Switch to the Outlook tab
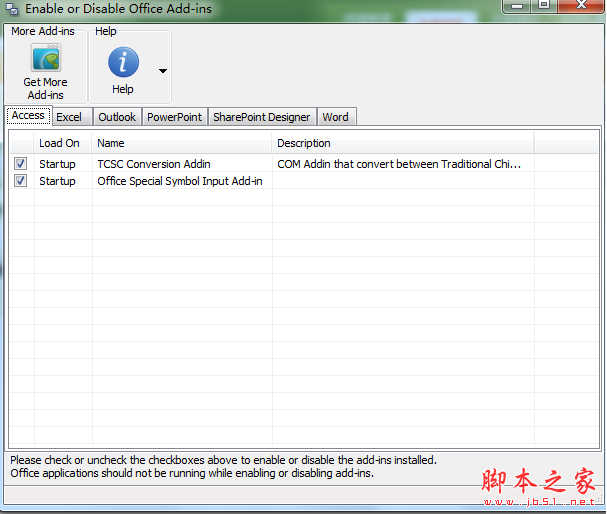Viewport: 607px width, 514px height. coord(117,117)
